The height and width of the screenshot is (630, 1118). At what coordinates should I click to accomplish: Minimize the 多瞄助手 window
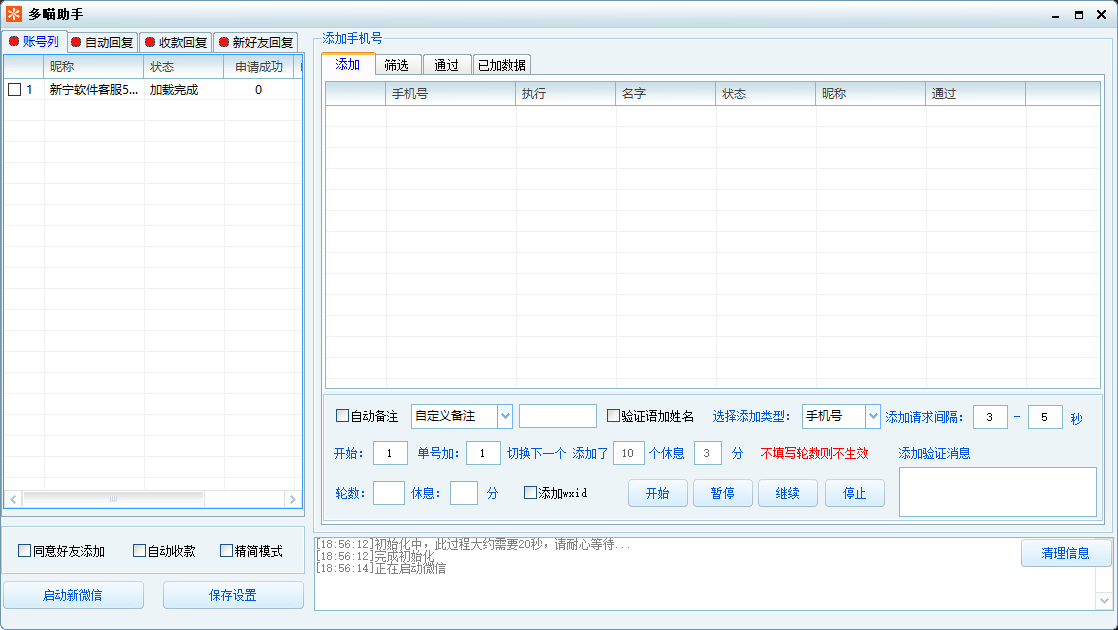1055,15
